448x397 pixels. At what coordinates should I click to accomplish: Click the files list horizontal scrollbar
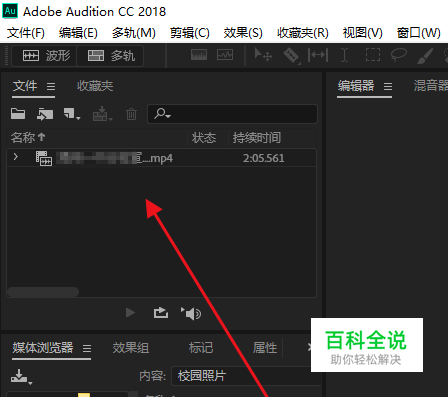click(x=43, y=292)
